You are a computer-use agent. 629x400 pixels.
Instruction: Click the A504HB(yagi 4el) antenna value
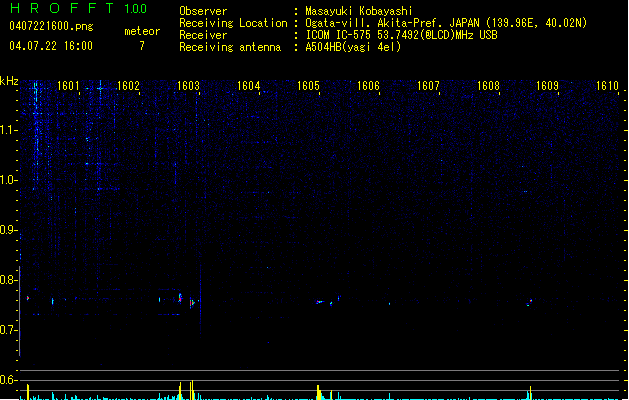[353, 47]
